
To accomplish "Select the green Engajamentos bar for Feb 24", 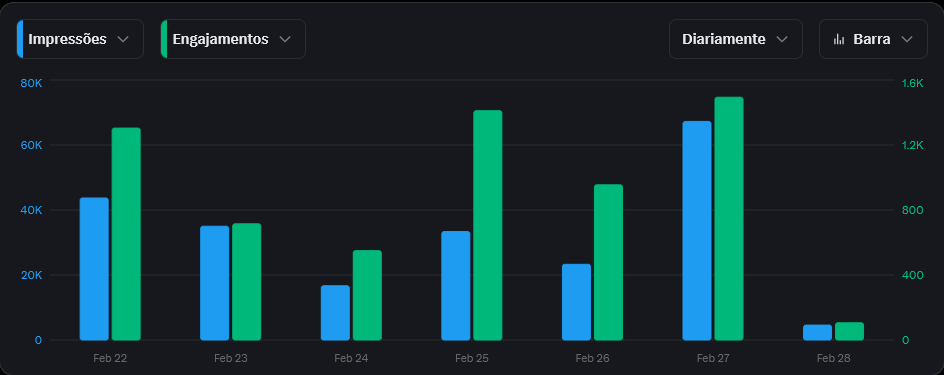I will click(x=367, y=295).
